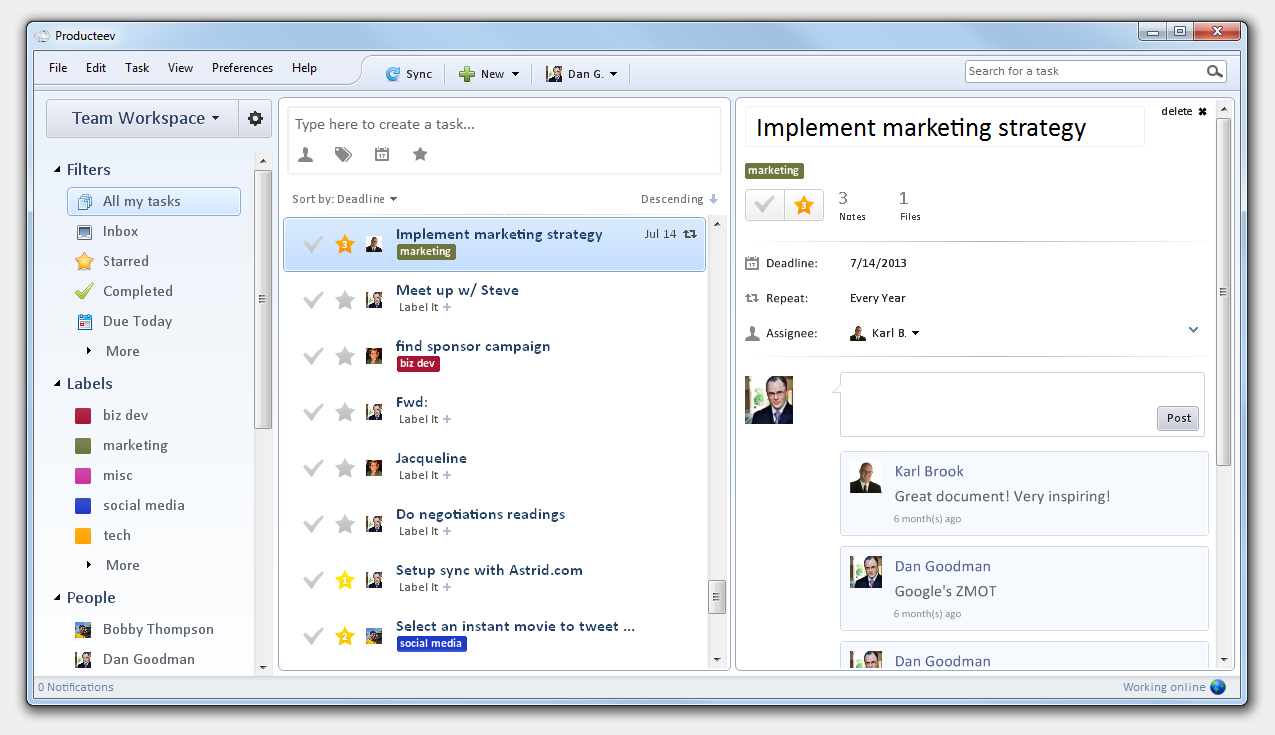
Task: Click the biz dev red color swatch
Action: (83, 415)
